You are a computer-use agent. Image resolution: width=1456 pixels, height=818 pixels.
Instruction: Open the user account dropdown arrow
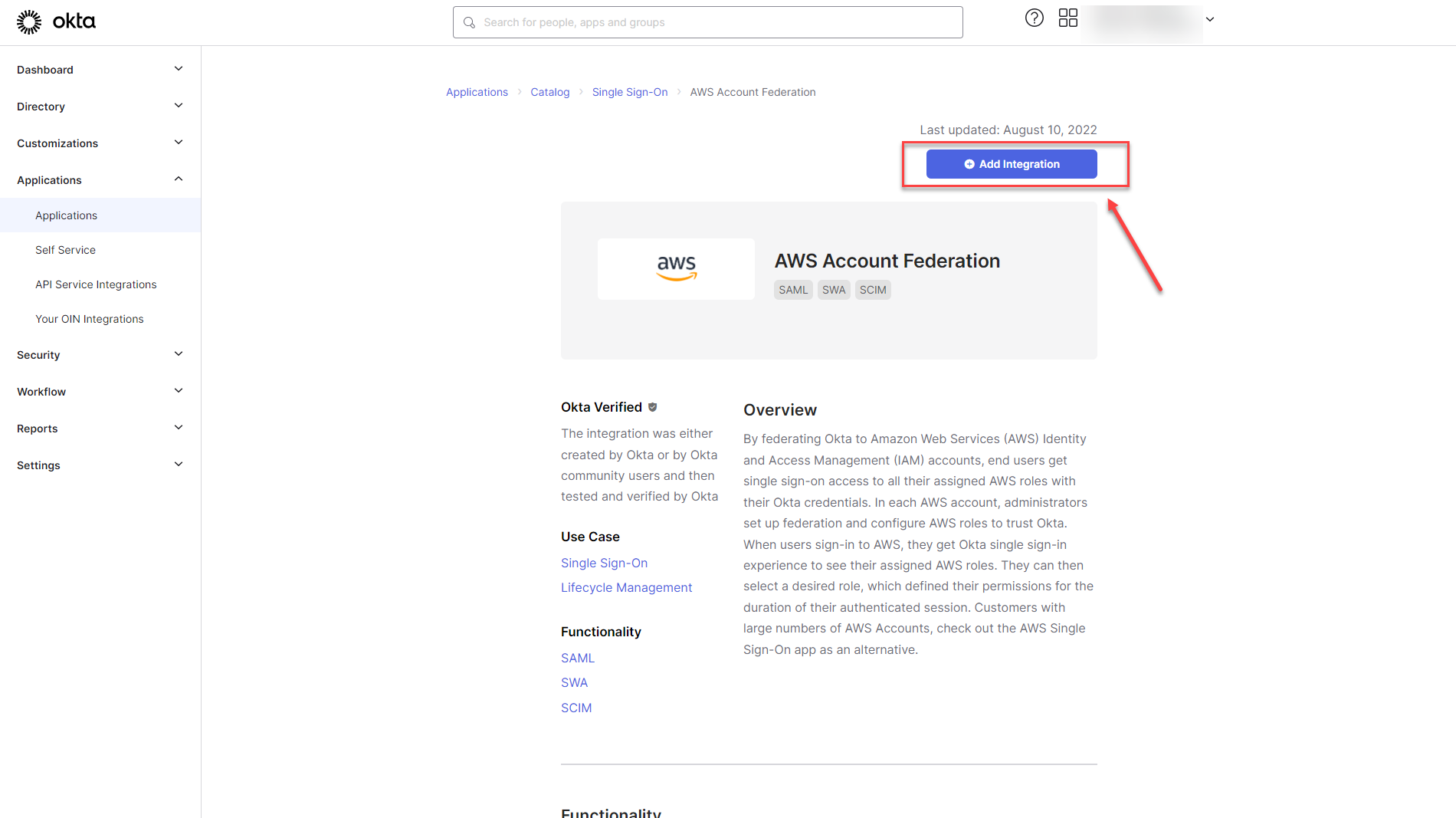tap(1210, 20)
